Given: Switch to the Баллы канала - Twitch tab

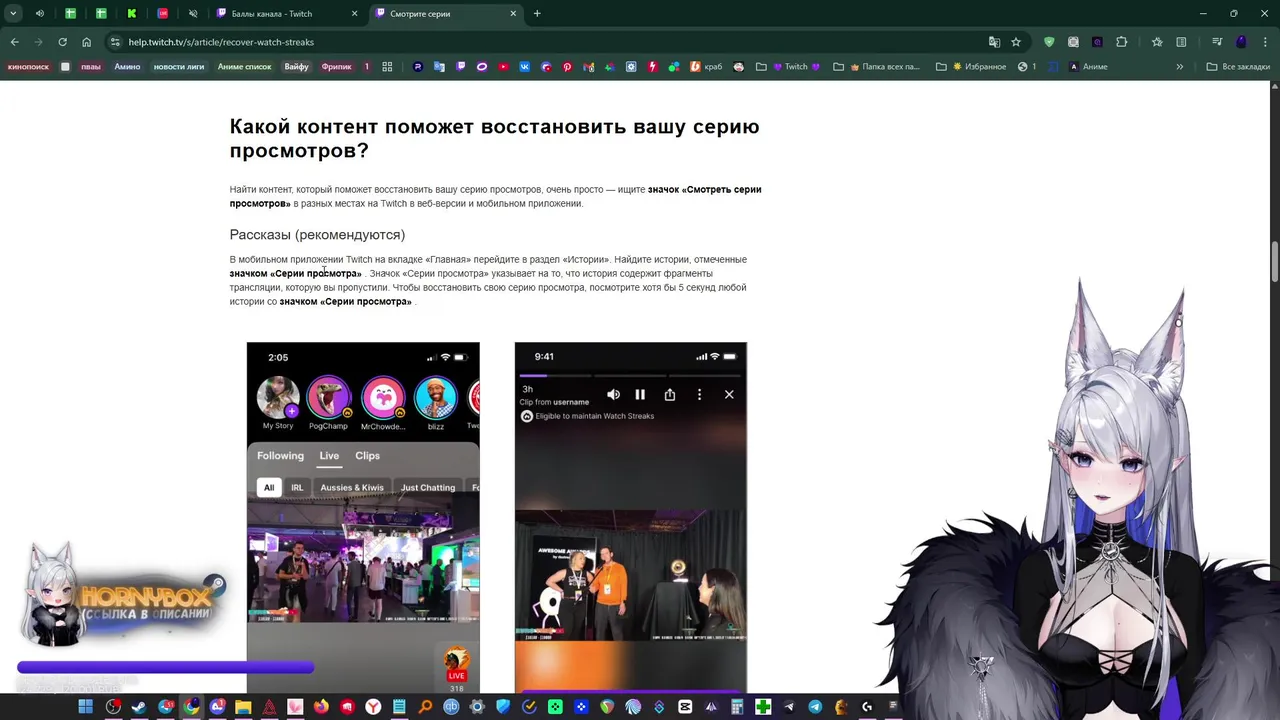Looking at the screenshot, I should (x=285, y=14).
